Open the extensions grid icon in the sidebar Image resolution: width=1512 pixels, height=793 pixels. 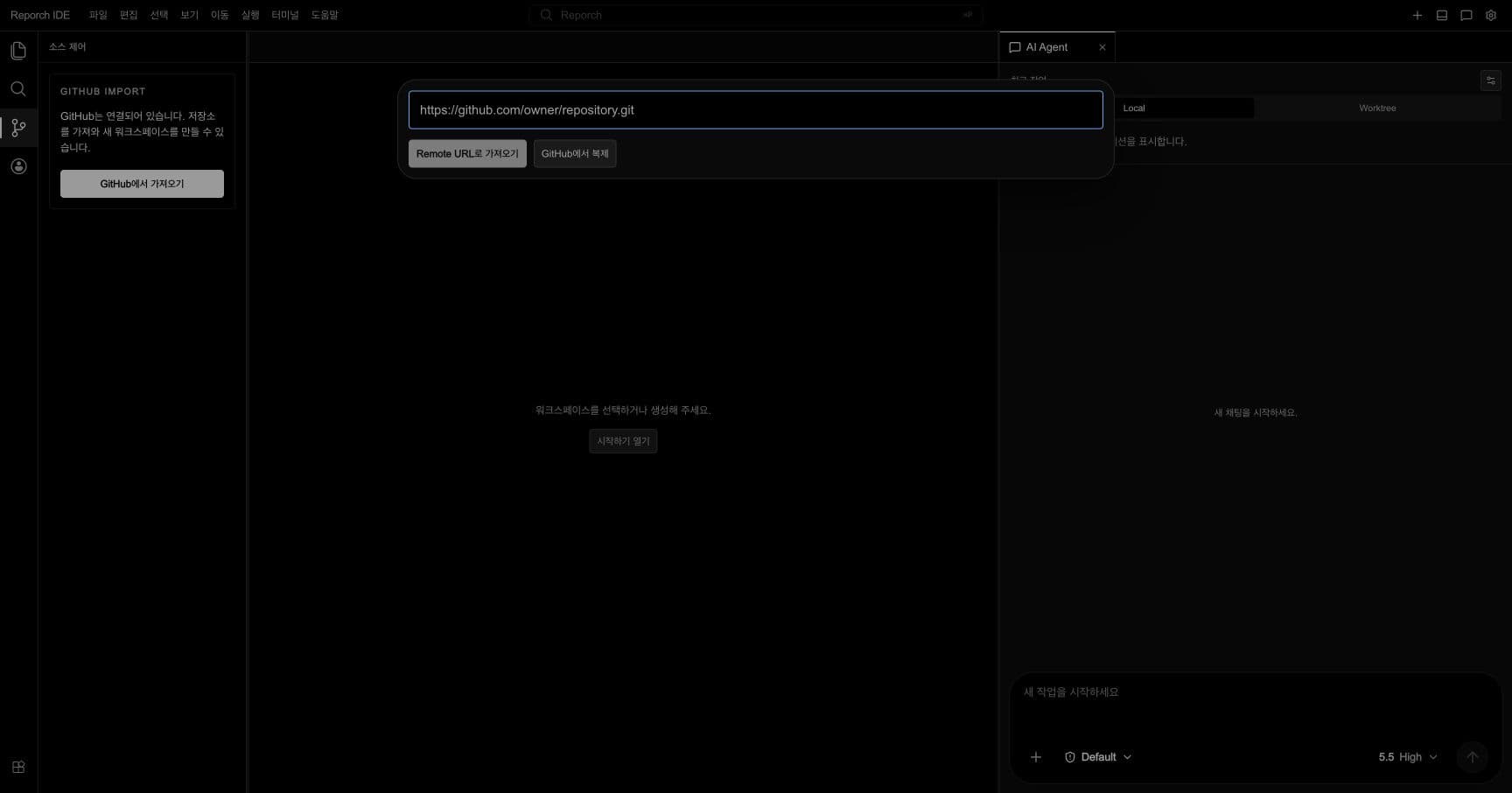[x=18, y=768]
